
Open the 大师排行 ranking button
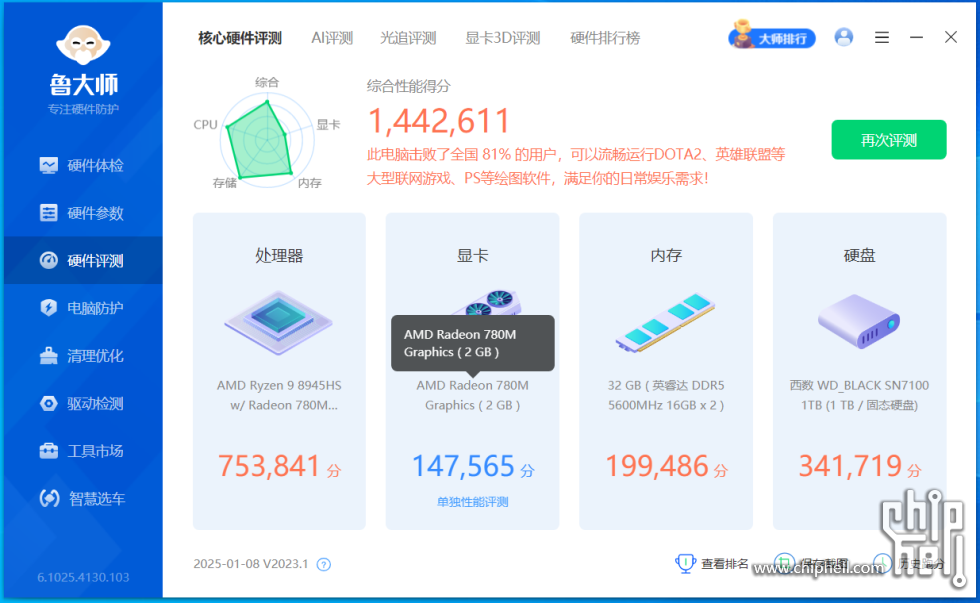pos(772,37)
